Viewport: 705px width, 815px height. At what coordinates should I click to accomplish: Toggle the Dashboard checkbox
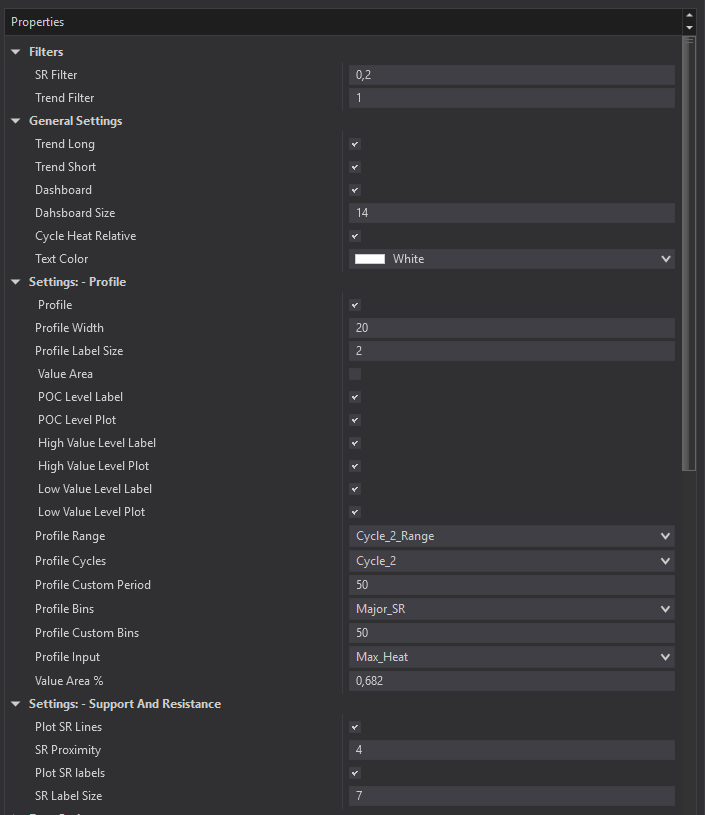355,190
